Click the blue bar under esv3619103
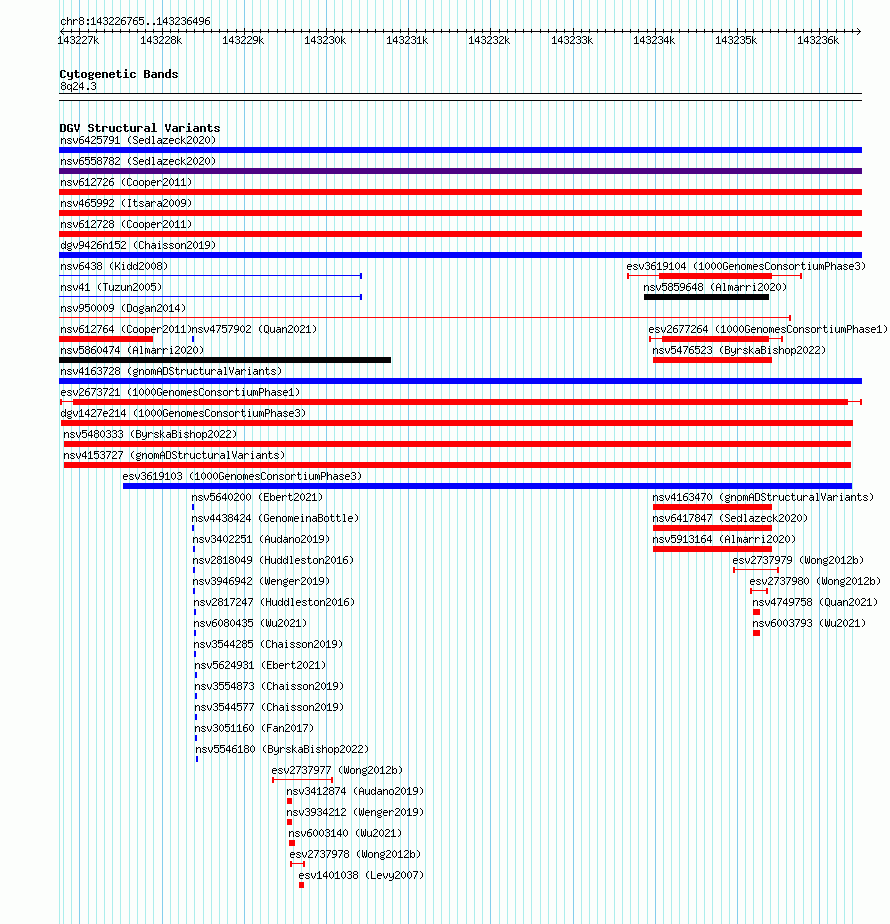 487,486
